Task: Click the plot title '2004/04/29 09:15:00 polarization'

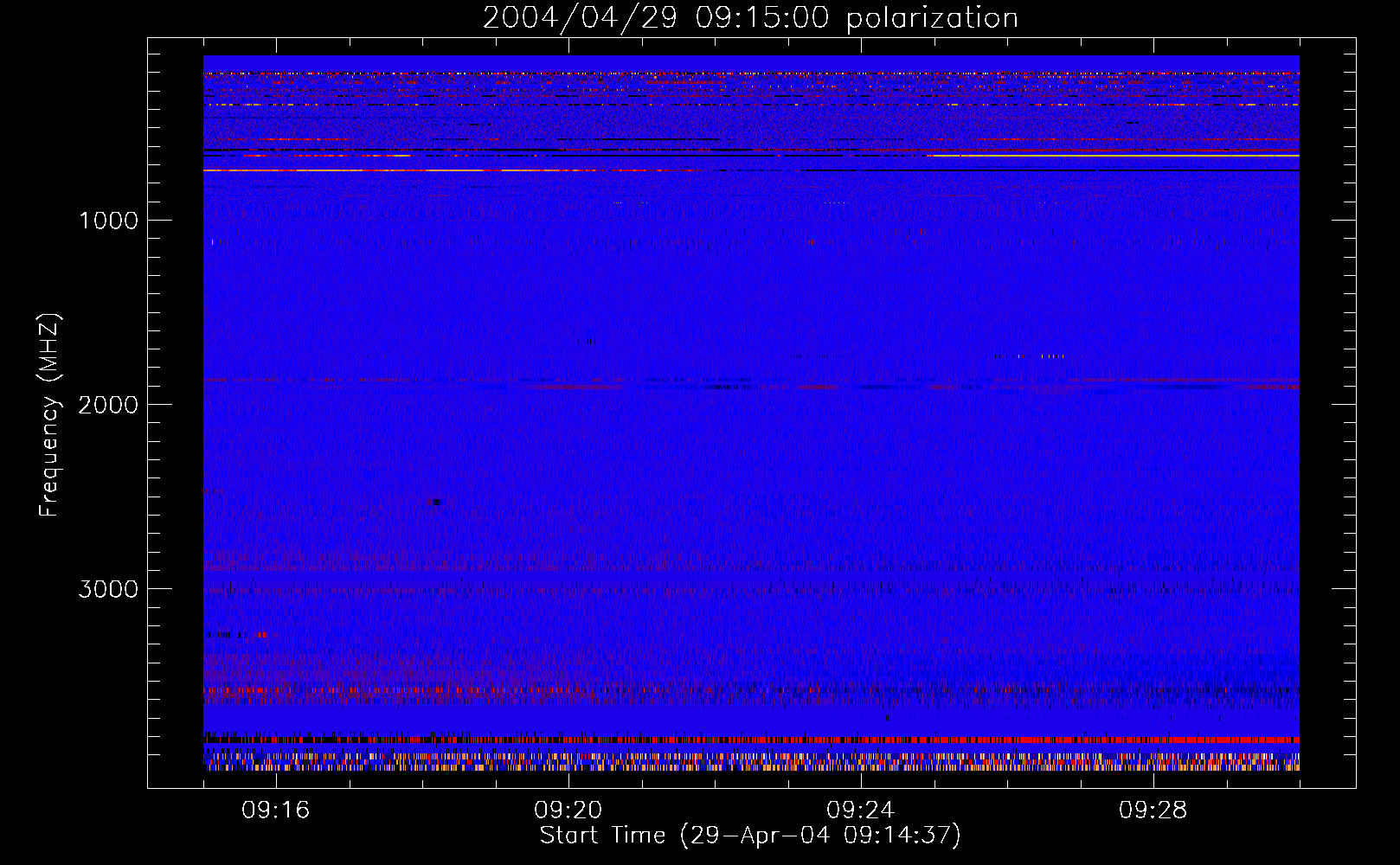Action: pyautogui.click(x=750, y=17)
